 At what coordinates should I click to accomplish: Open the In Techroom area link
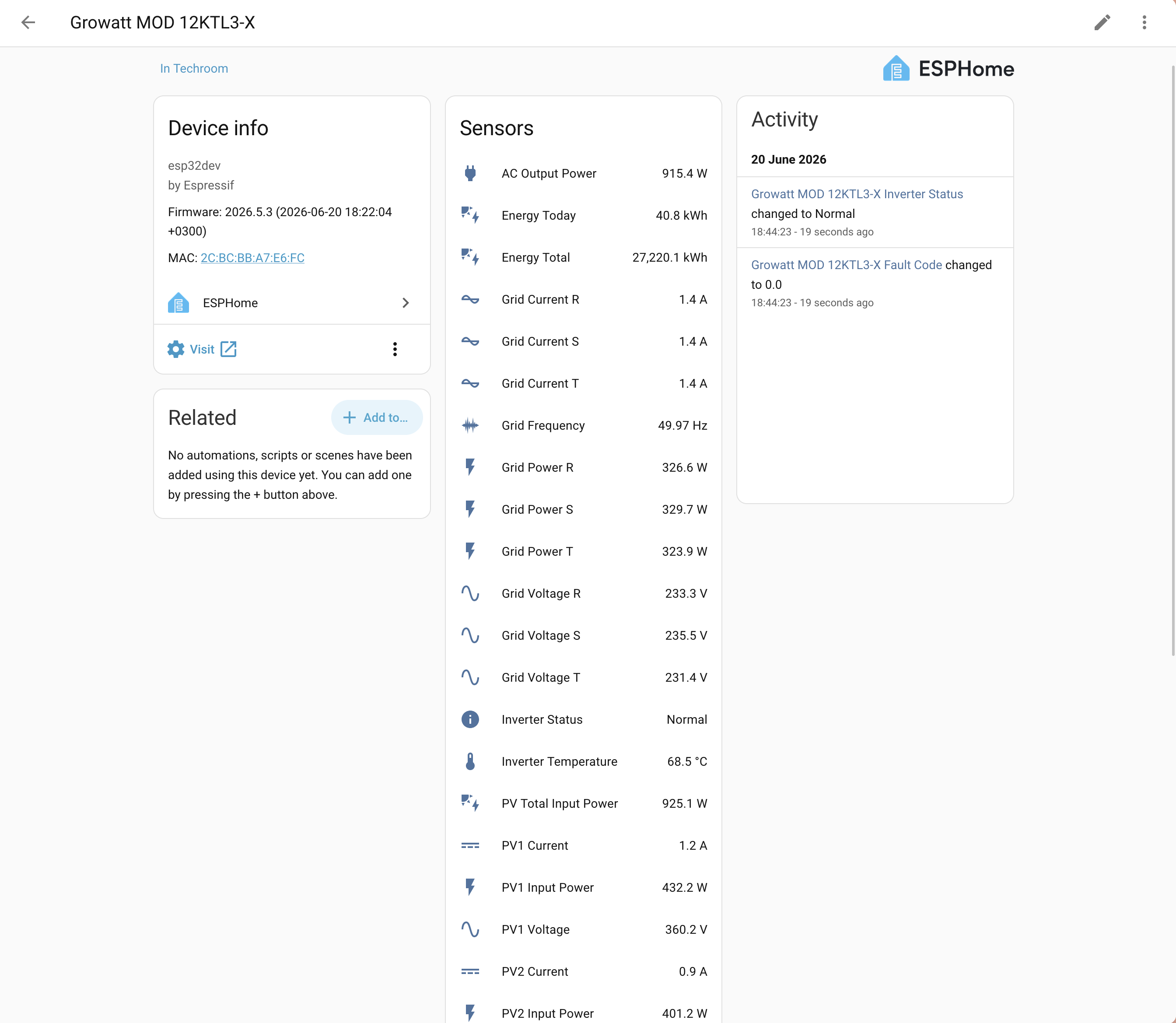click(194, 69)
